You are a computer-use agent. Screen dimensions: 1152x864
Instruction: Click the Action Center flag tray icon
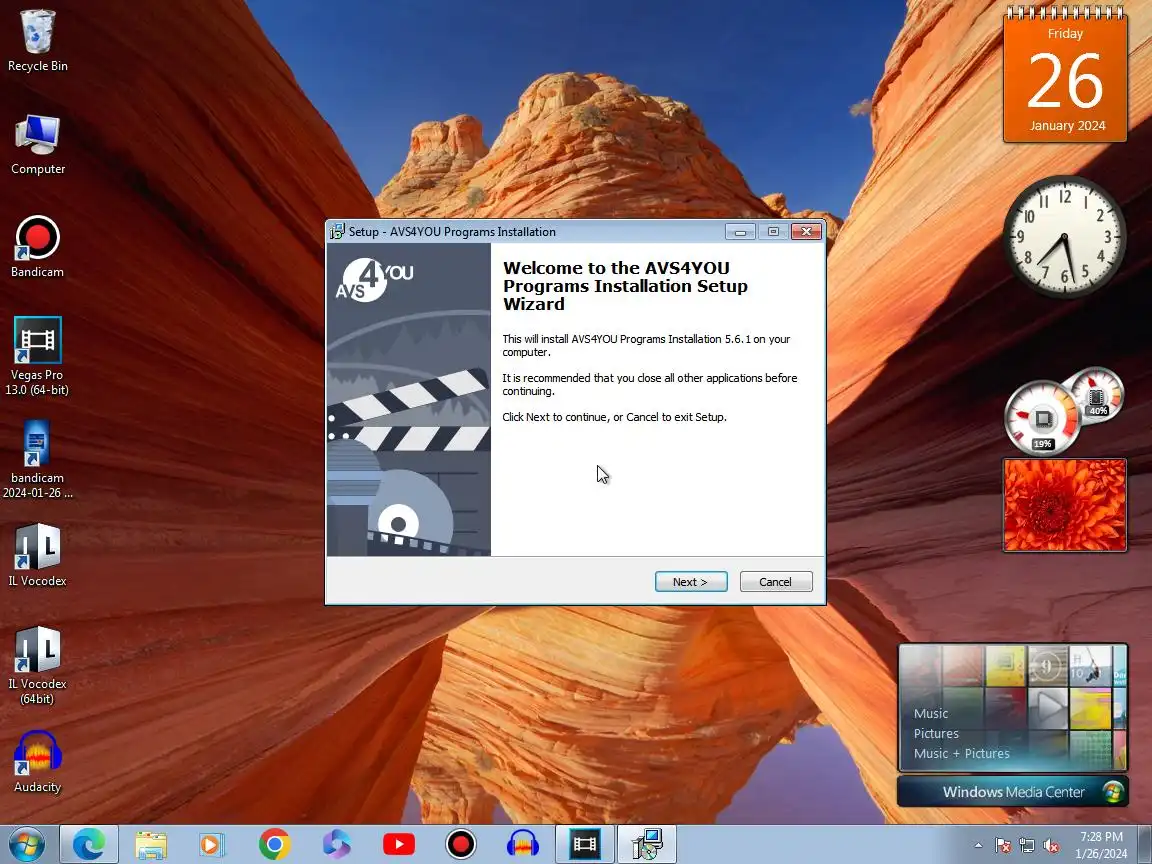tap(1003, 846)
